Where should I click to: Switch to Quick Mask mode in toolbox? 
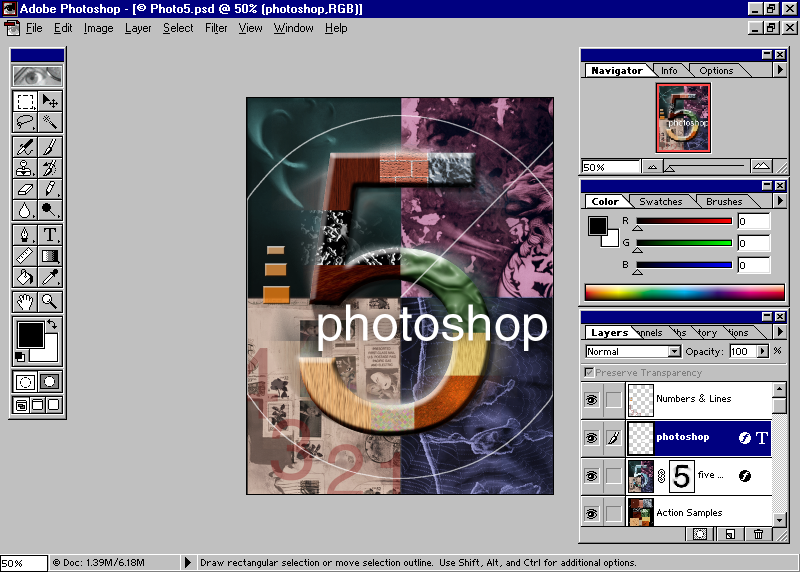(x=50, y=382)
